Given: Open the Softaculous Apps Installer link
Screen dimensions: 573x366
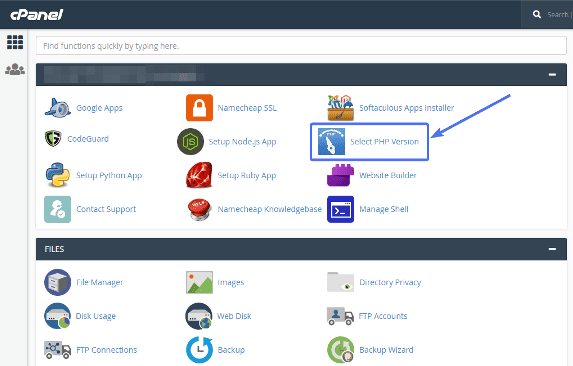Looking at the screenshot, I should click(x=407, y=108).
